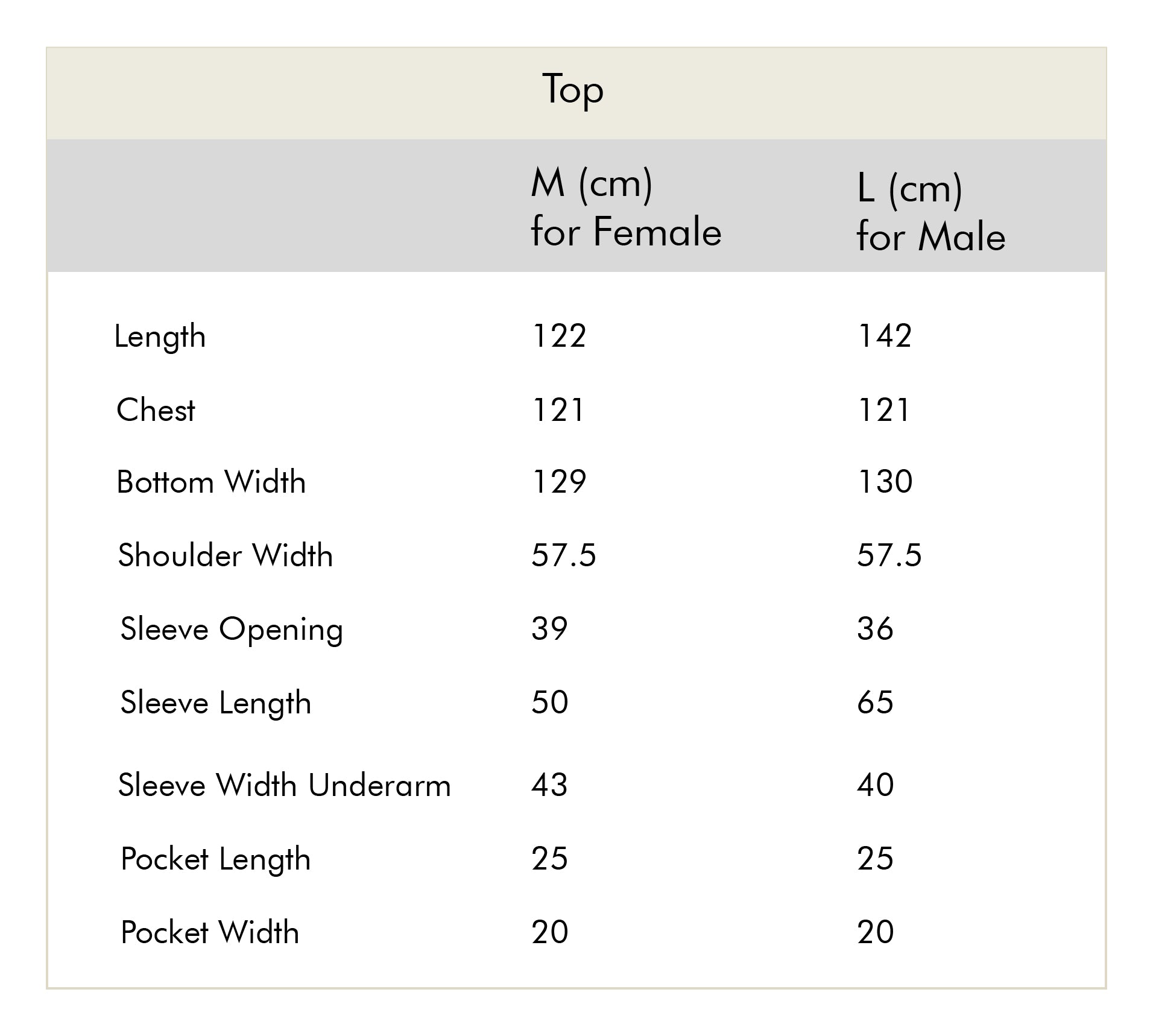Click the Sleeve Length label
The width and height of the screenshot is (1156, 1036).
pyautogui.click(x=215, y=703)
